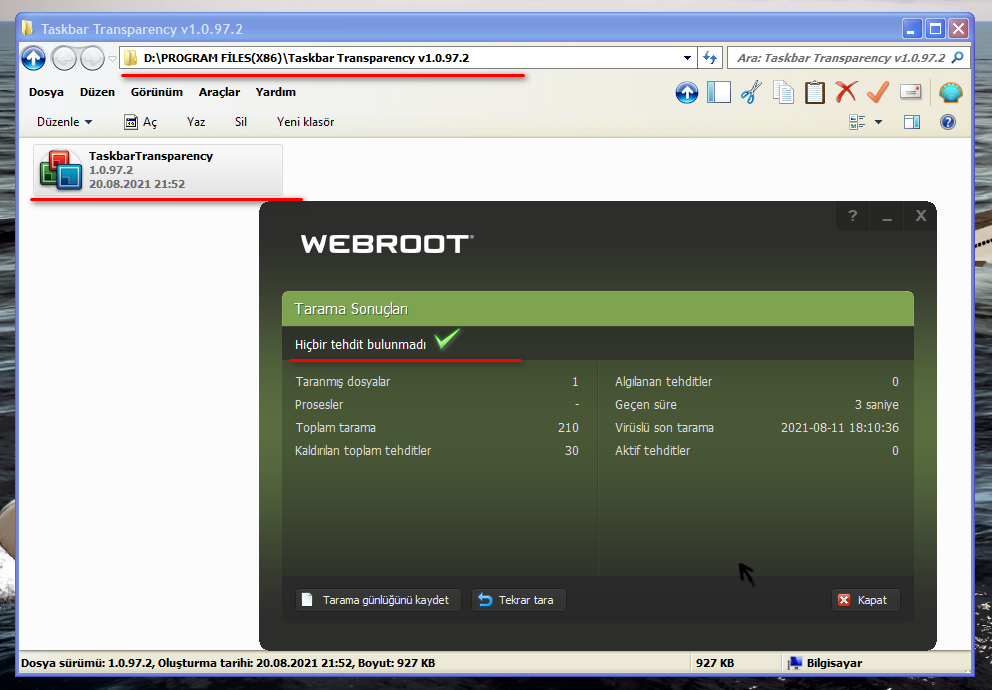
Task: Open the Düzen menu
Action: 97,92
